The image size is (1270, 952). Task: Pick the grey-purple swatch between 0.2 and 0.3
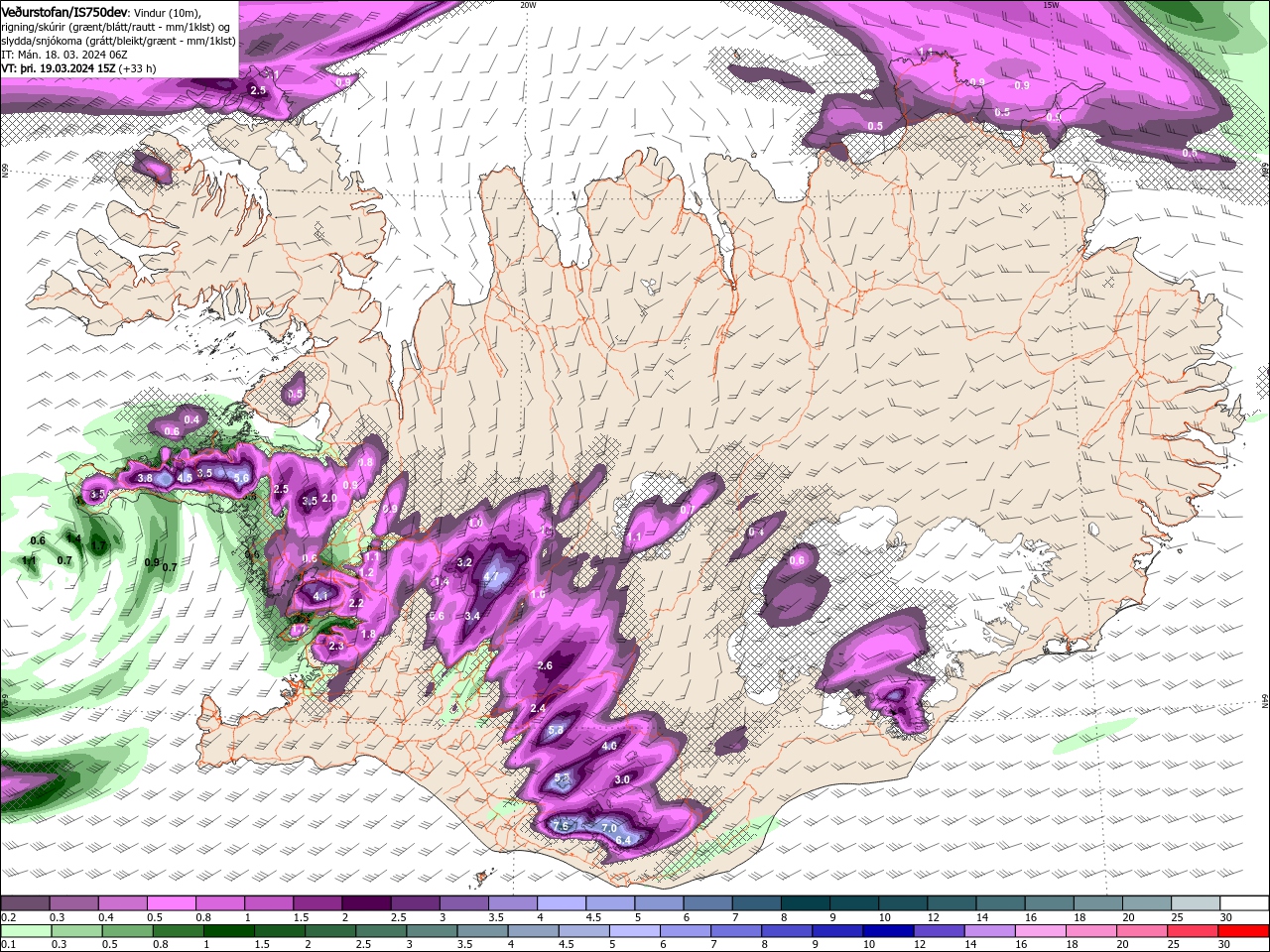25,903
